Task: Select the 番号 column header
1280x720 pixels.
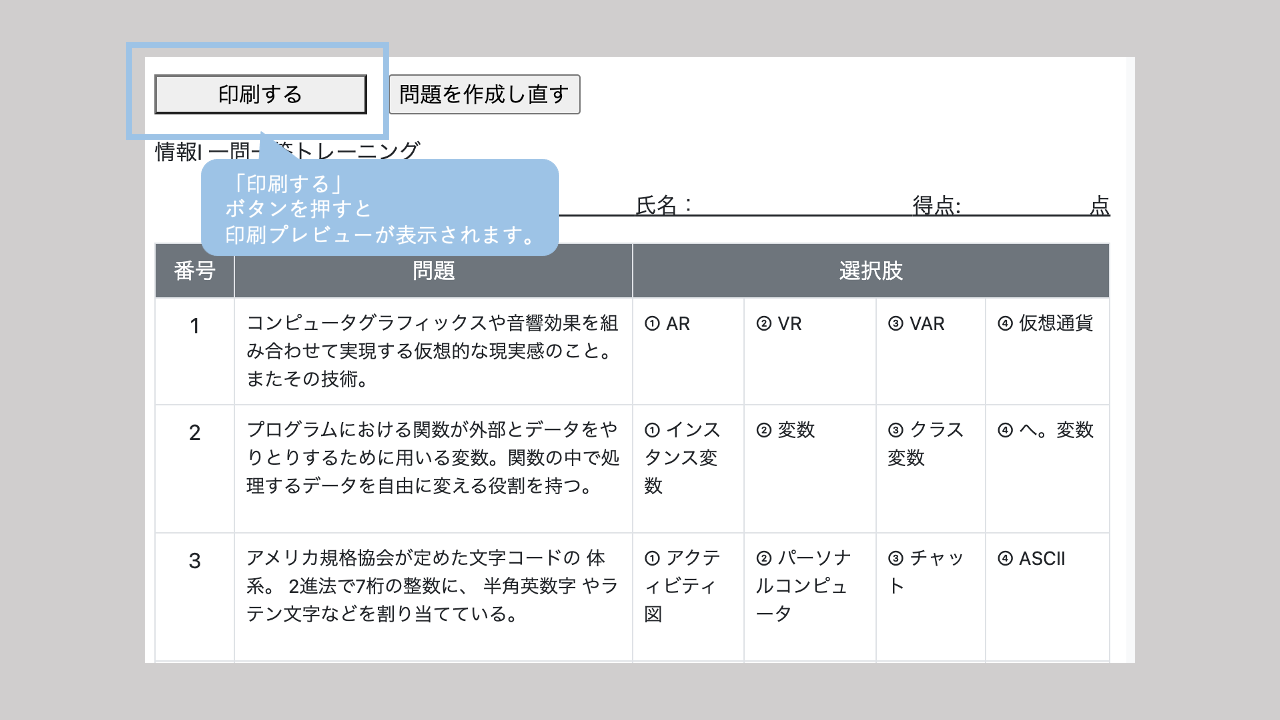Action: click(x=194, y=271)
